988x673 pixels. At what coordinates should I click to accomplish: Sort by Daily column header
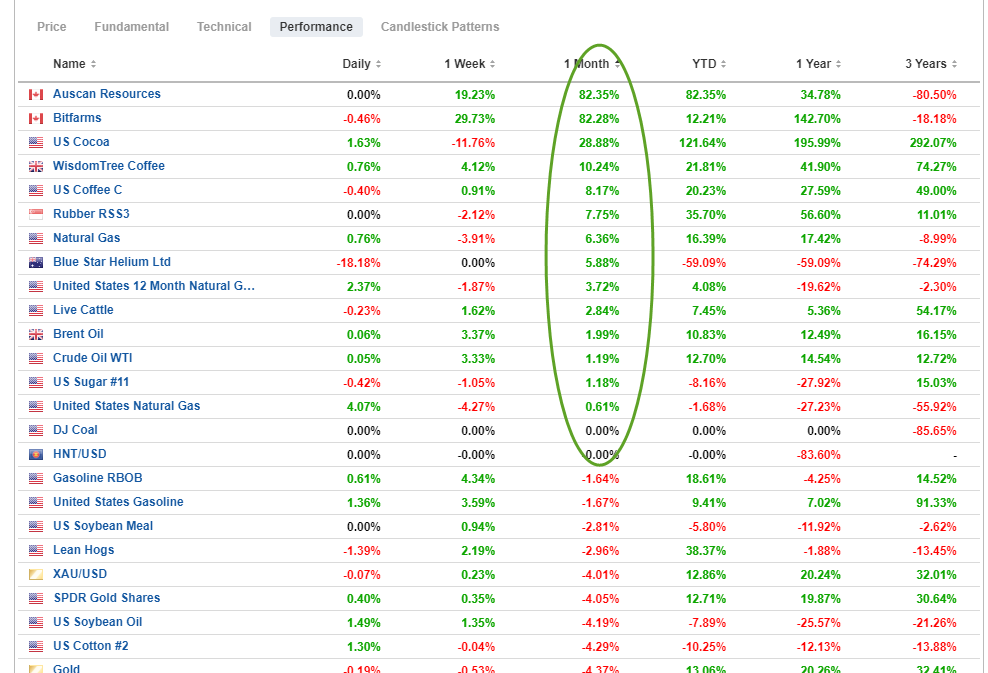[x=362, y=64]
